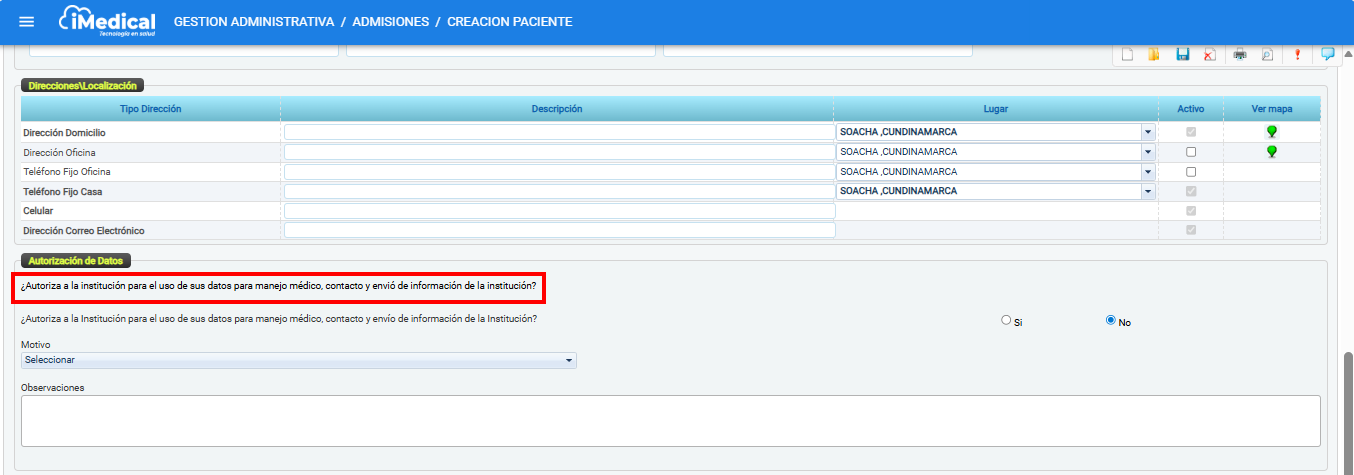Screen dimensions: 1354x475
Task: Click the delete document red X icon
Action: pyautogui.click(x=1210, y=55)
